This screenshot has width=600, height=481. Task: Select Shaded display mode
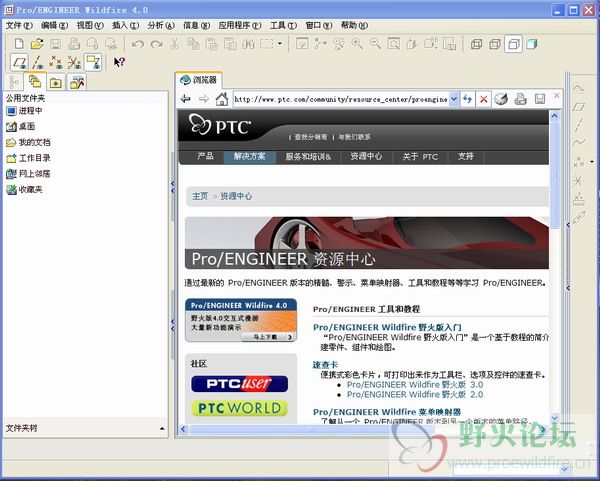click(532, 44)
